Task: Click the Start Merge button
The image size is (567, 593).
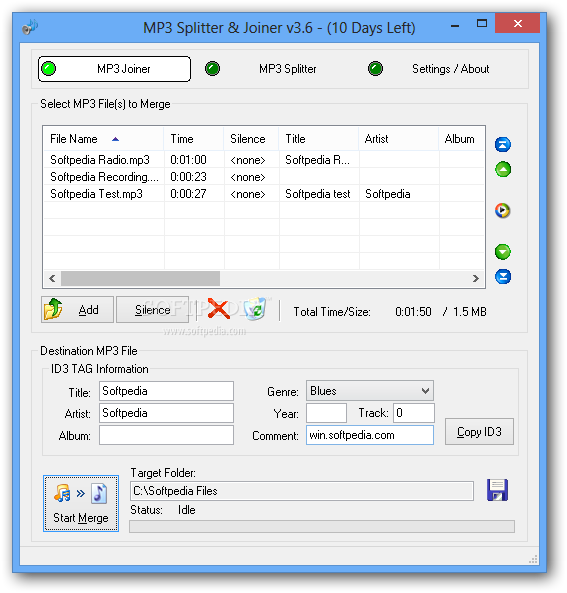Action: [81, 503]
